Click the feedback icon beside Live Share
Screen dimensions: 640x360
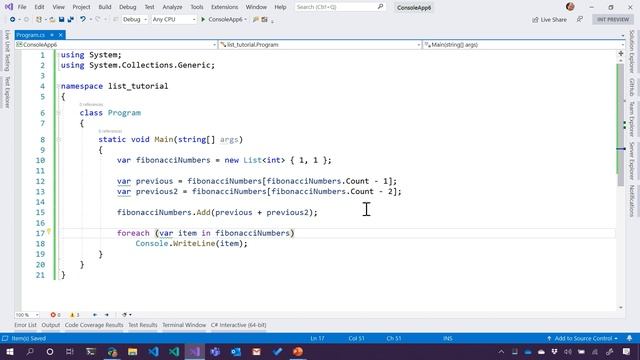point(580,19)
